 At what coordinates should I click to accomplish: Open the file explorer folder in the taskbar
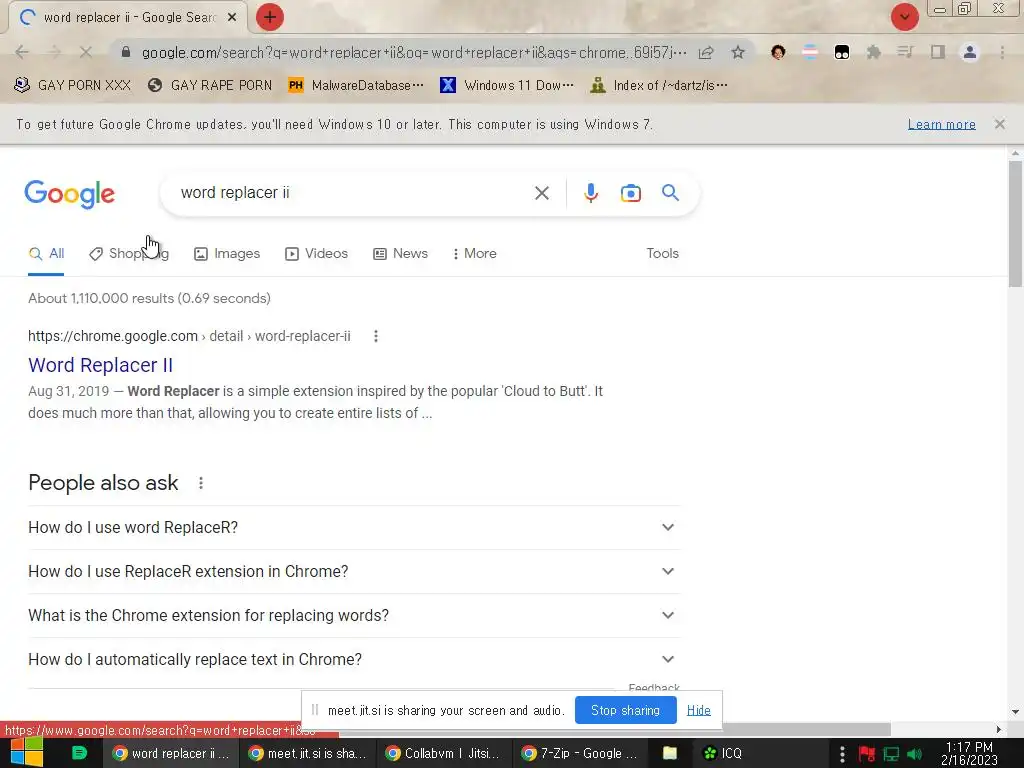click(x=670, y=754)
